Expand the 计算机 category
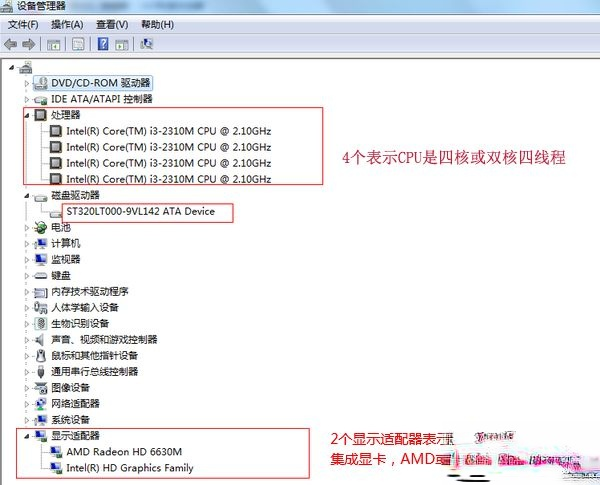Image resolution: width=600 pixels, height=485 pixels. point(26,244)
